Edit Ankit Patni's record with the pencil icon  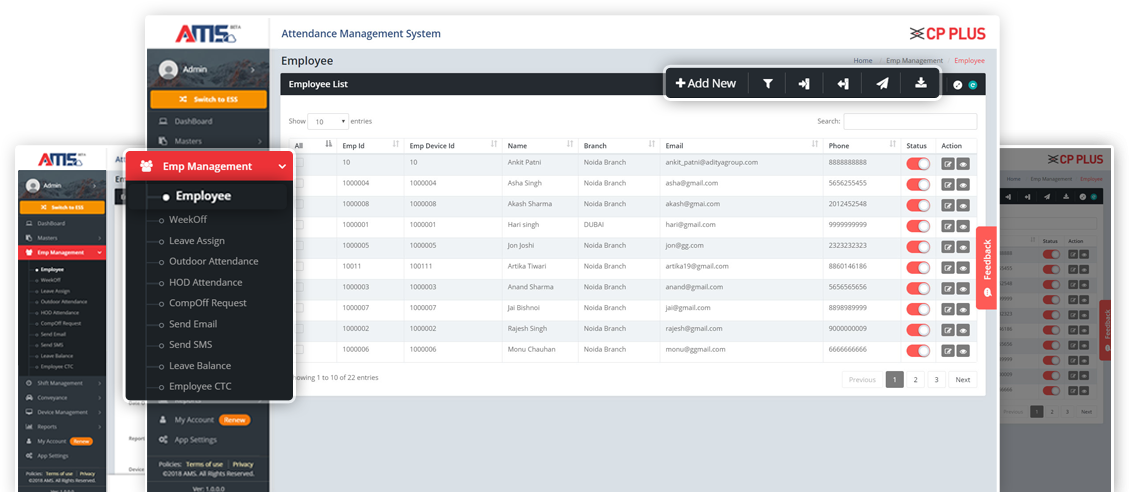click(x=948, y=164)
